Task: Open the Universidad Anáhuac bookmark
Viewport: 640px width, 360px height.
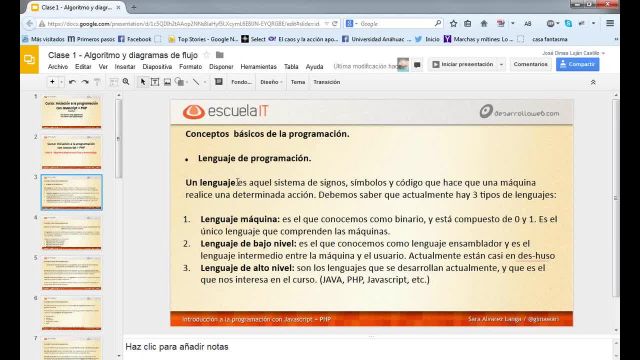Action: click(x=376, y=39)
